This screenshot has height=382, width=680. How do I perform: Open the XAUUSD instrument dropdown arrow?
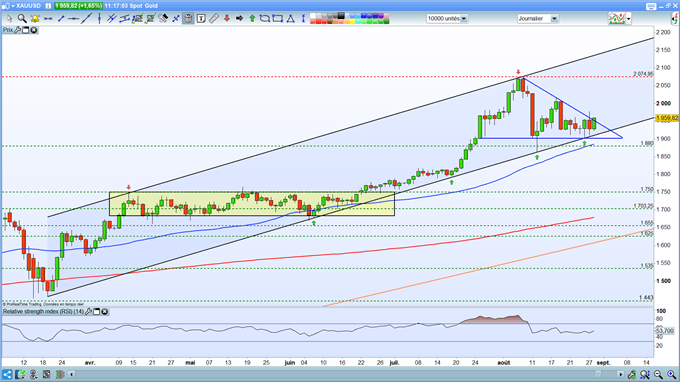click(13, 6)
